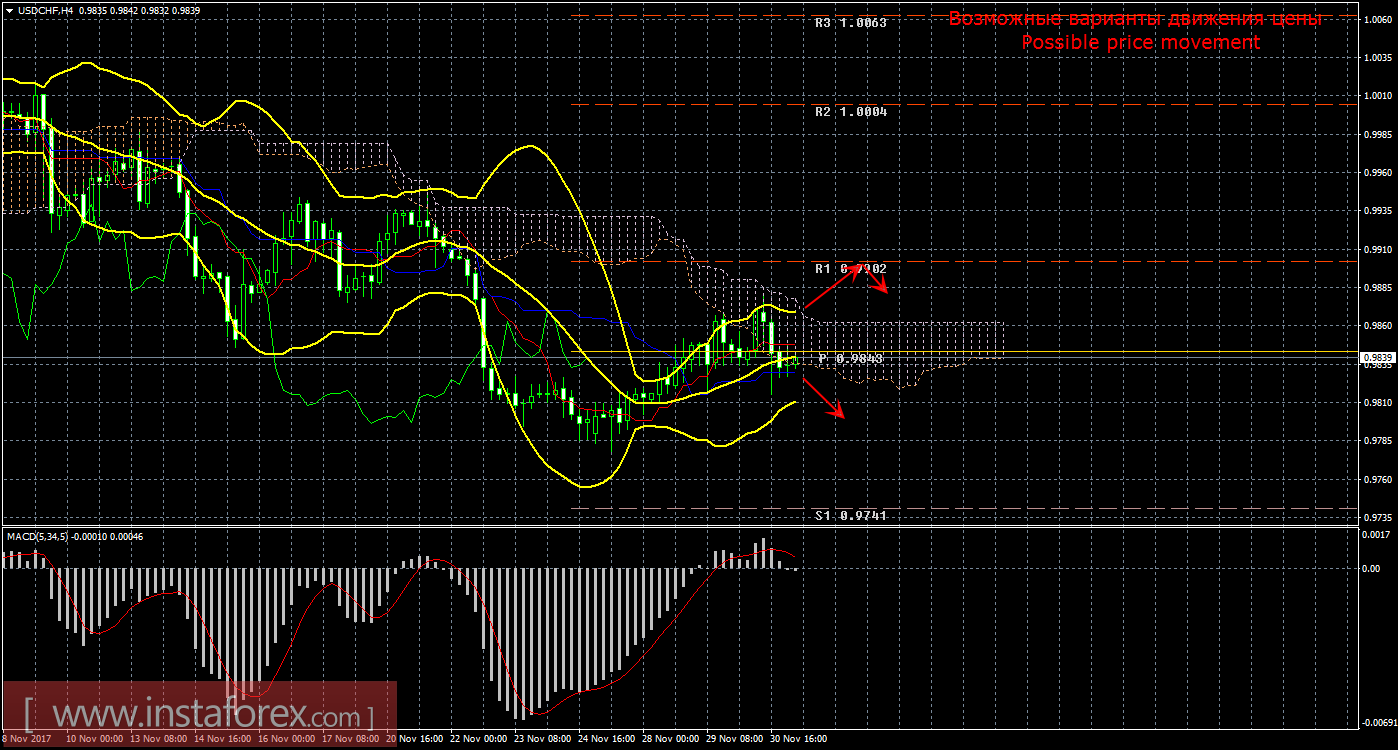Click the 'Possible price movement' title text
The image size is (1398, 750).
coord(1140,42)
